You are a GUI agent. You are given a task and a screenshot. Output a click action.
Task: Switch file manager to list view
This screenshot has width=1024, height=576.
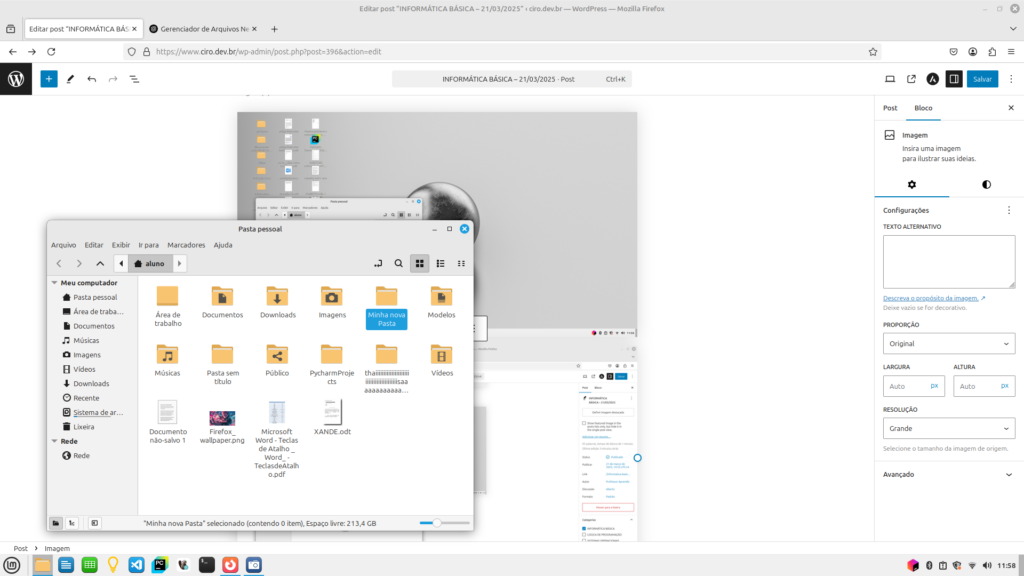click(x=440, y=263)
